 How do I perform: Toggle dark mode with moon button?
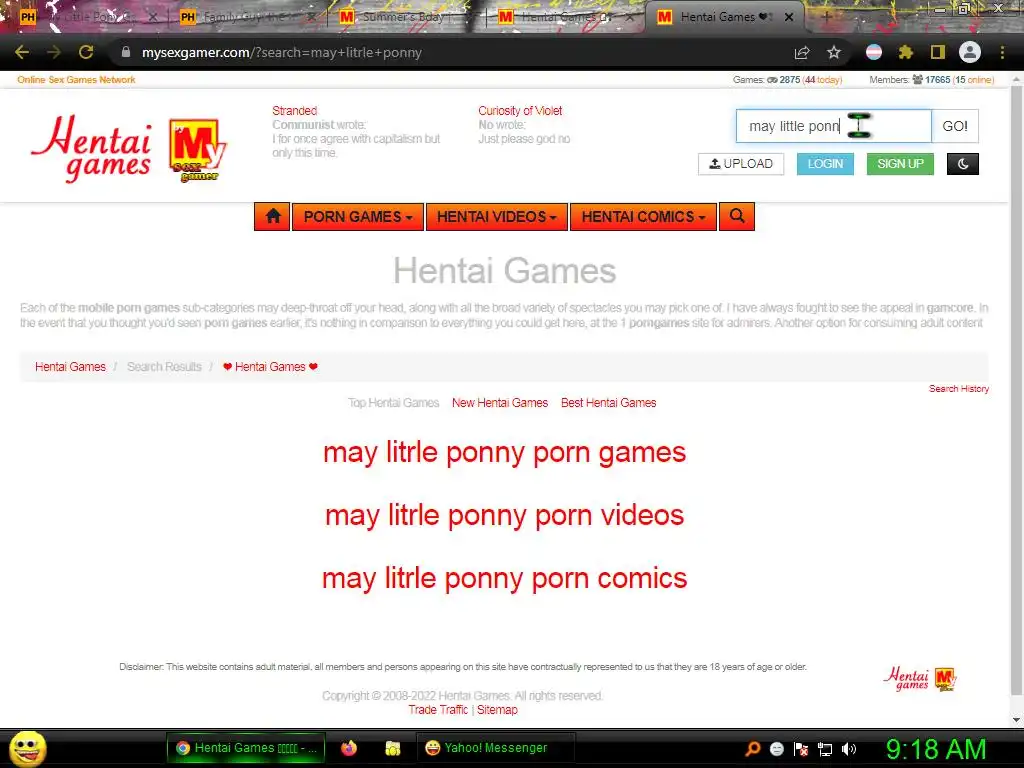[963, 164]
